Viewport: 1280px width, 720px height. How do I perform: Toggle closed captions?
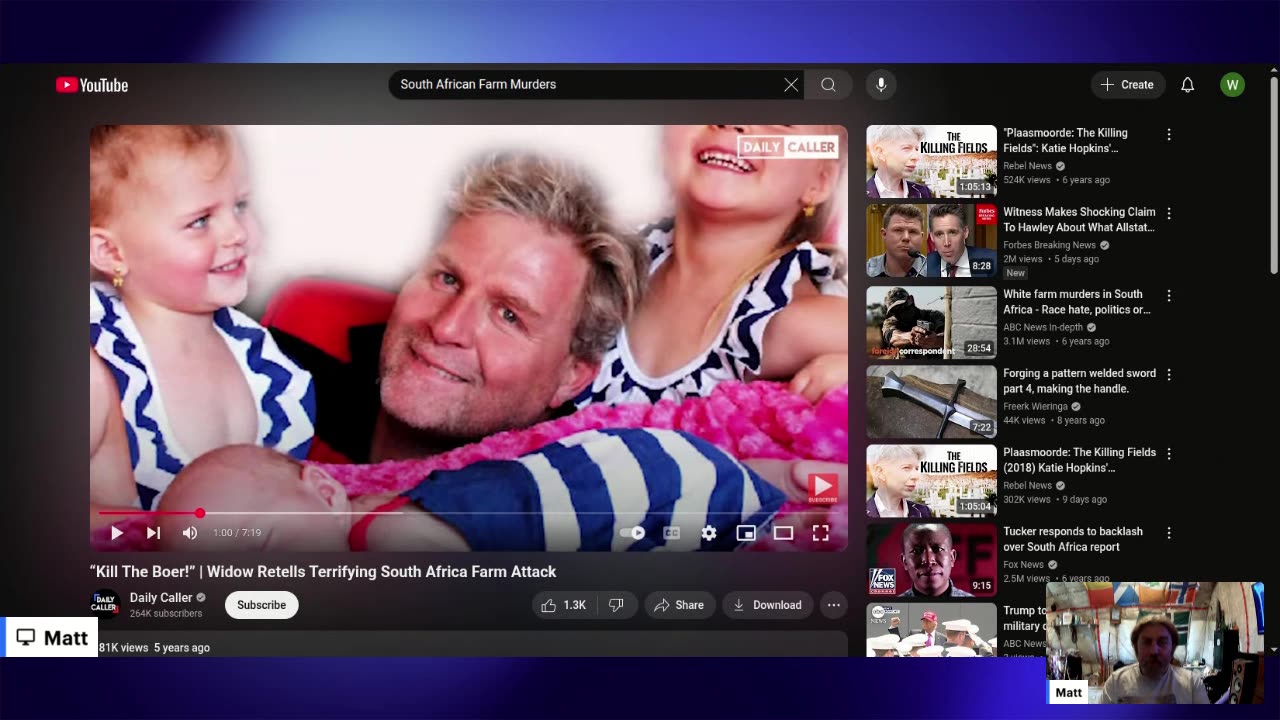tap(672, 533)
